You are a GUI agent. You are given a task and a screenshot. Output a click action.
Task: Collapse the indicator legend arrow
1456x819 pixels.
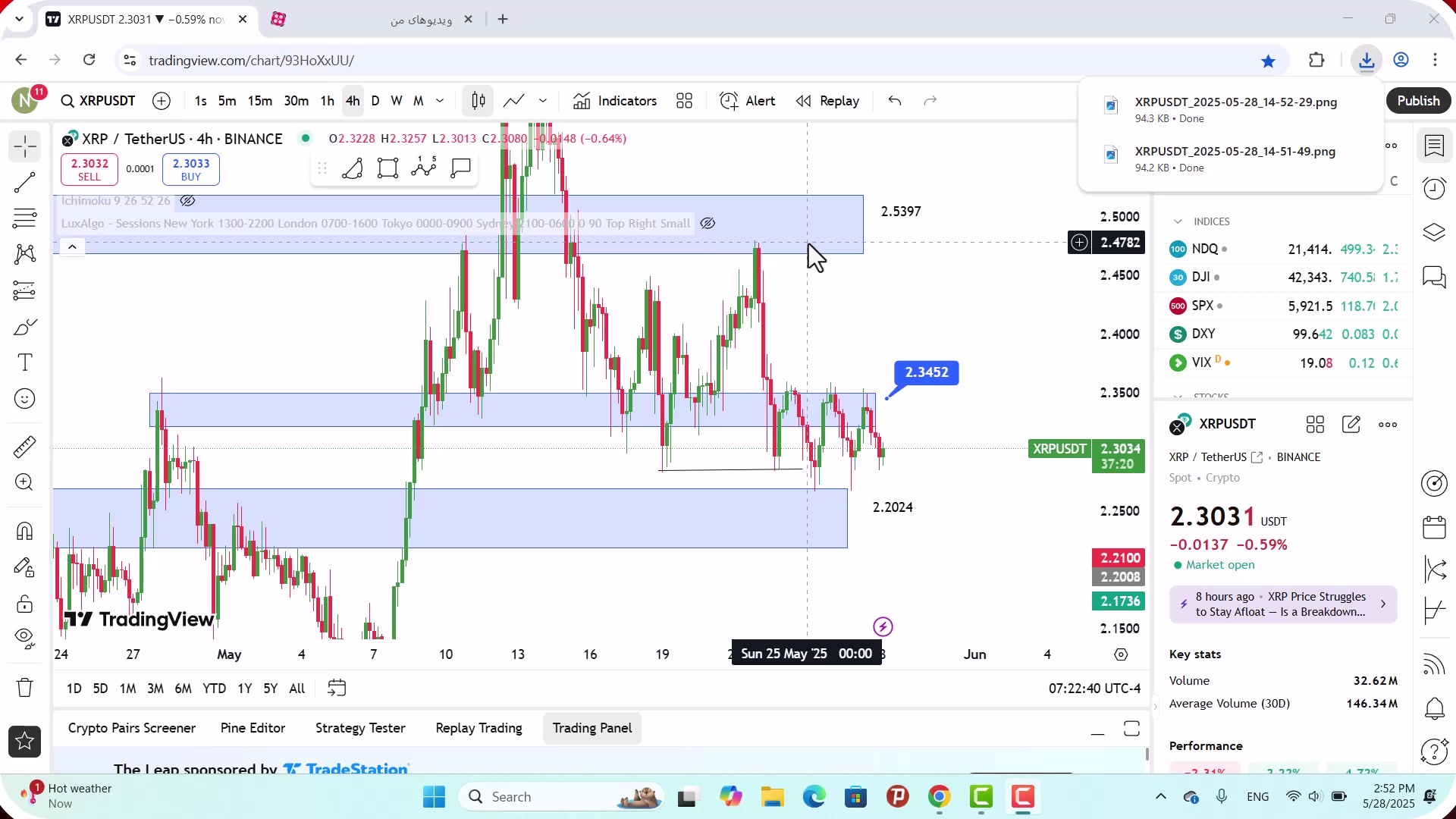coord(72,246)
